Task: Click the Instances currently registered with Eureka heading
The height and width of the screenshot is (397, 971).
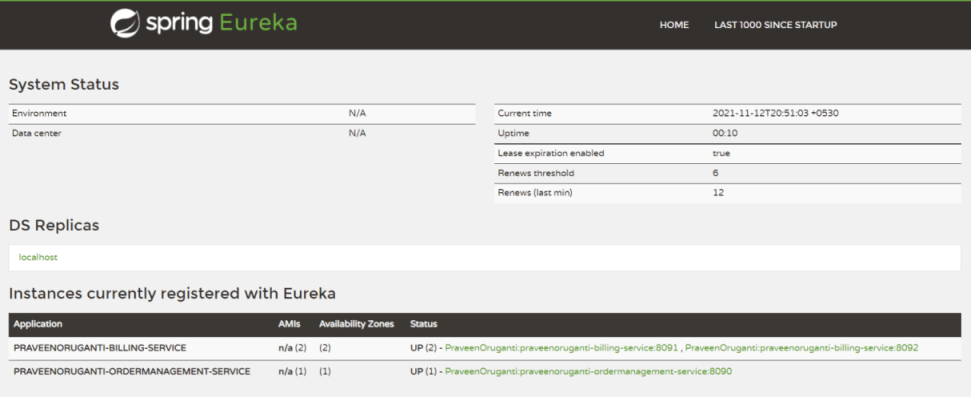Action: [172, 294]
